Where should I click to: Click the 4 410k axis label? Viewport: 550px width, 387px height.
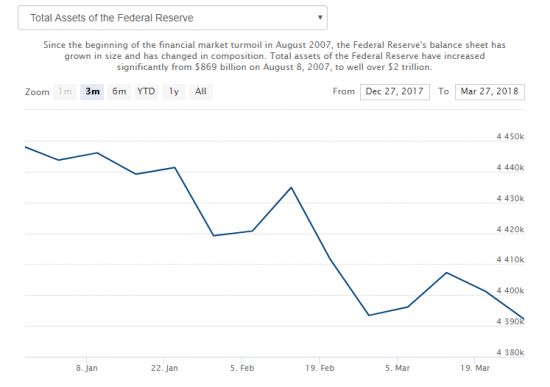pyautogui.click(x=510, y=260)
